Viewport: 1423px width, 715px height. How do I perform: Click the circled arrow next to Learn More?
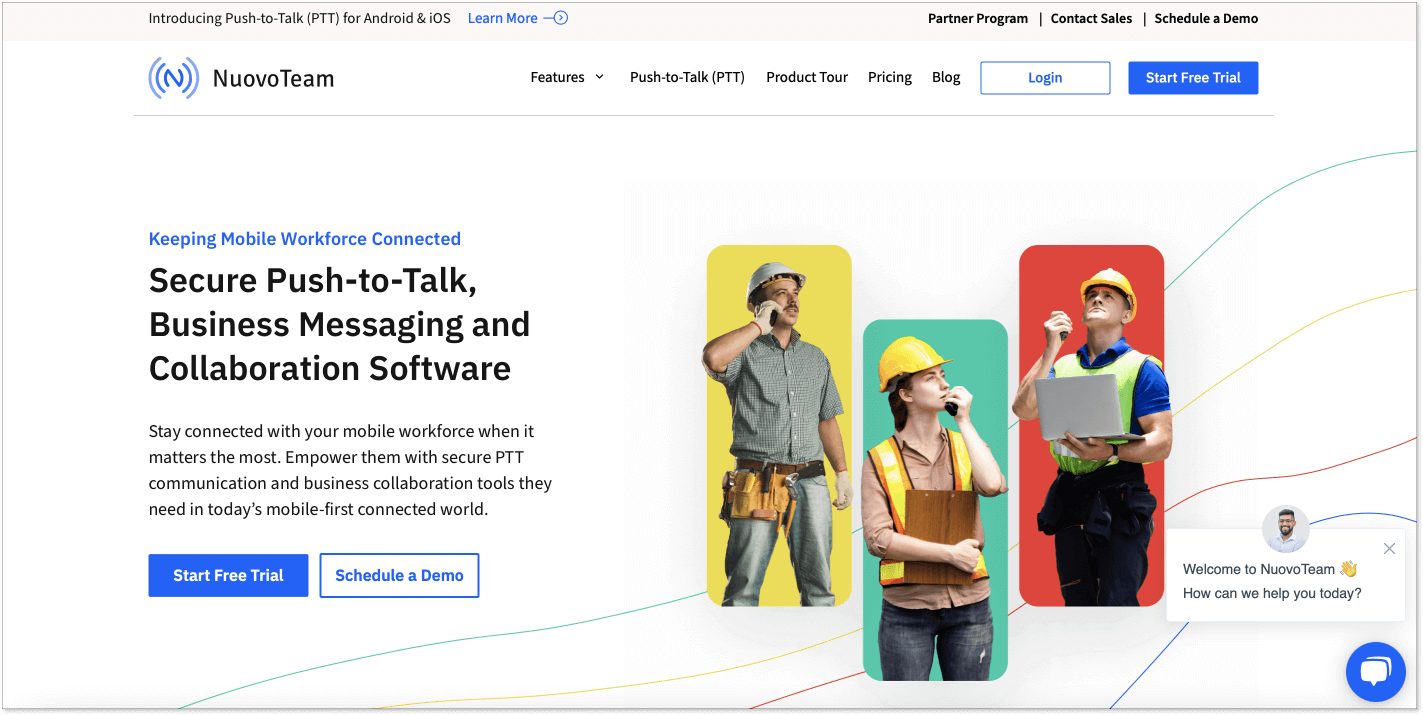pos(556,18)
